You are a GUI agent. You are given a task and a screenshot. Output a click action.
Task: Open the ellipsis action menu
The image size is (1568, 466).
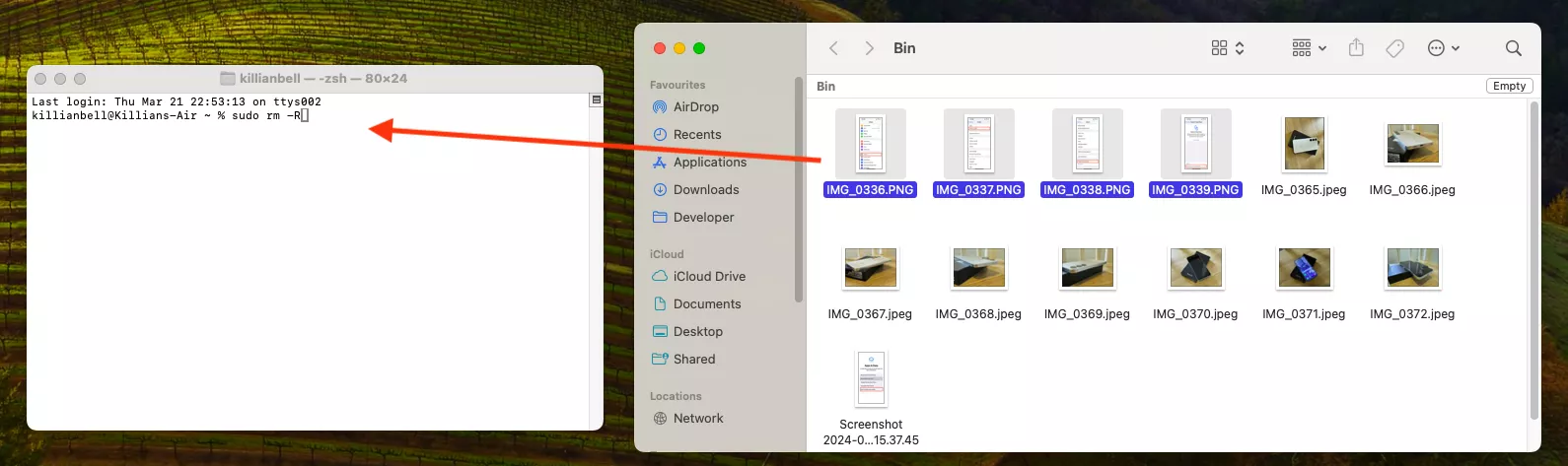(x=1443, y=48)
